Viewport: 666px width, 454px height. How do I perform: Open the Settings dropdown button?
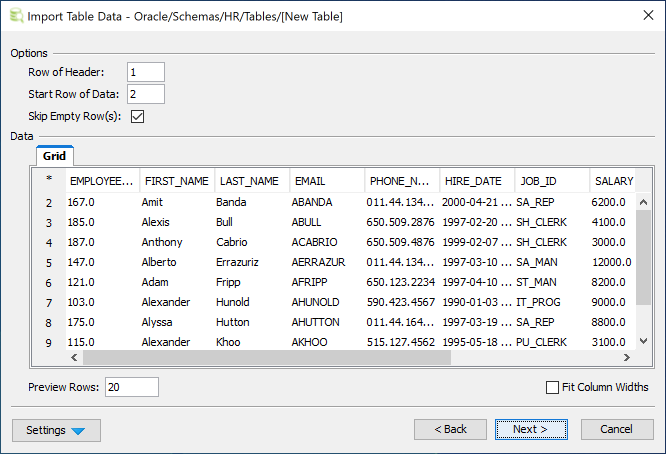56,430
